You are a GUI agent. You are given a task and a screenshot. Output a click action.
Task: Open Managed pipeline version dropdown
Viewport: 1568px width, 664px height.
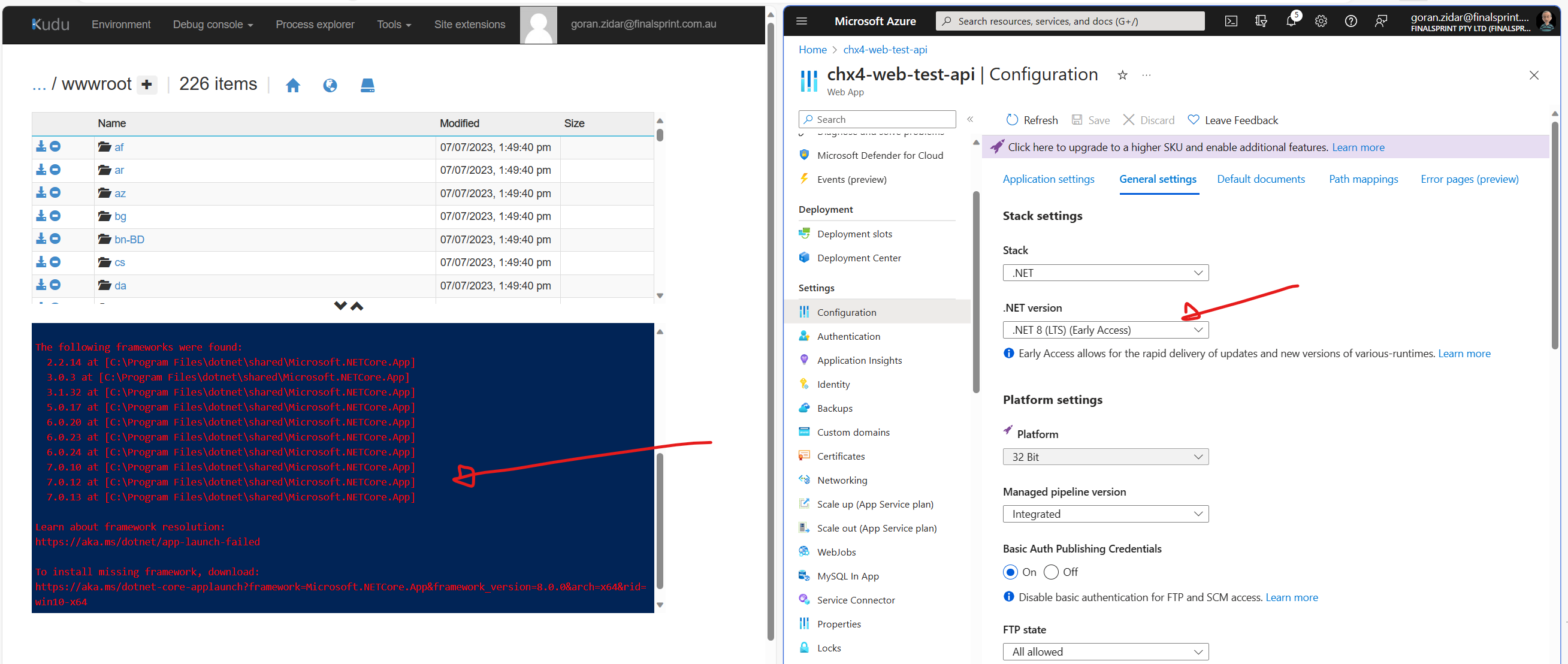tap(1105, 514)
